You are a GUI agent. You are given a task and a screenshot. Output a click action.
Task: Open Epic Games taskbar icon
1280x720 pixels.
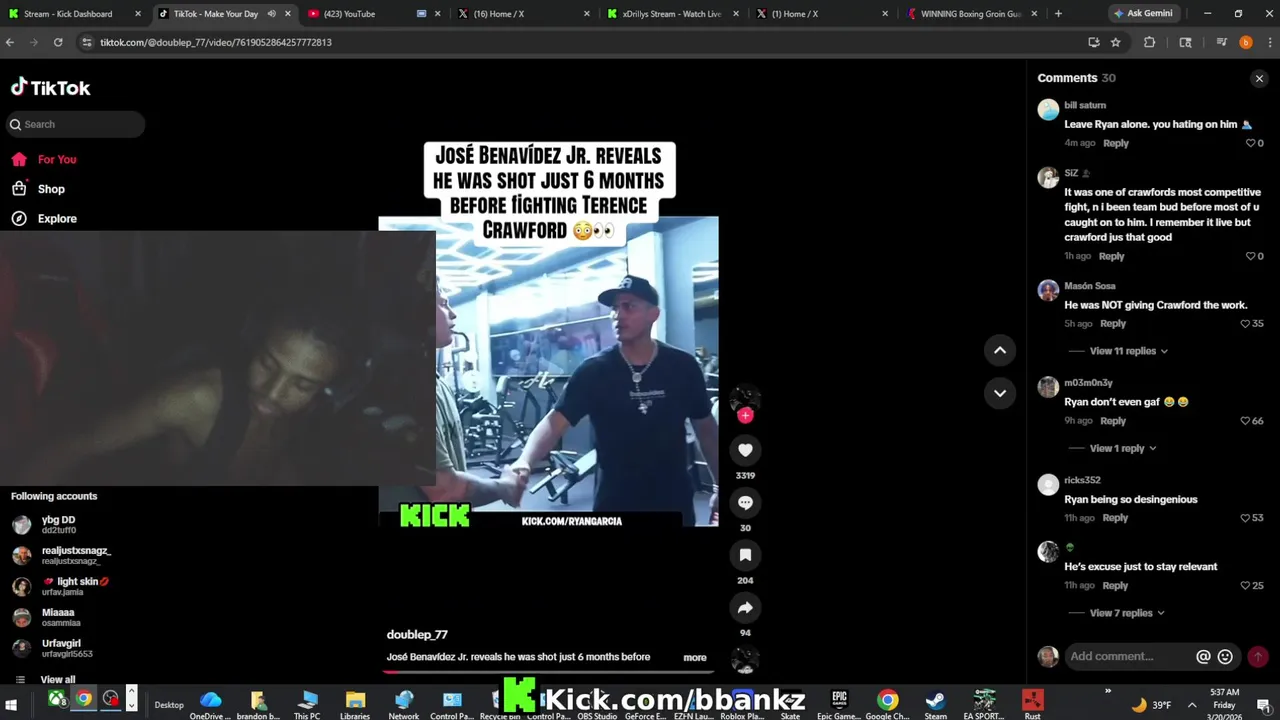pos(839,703)
